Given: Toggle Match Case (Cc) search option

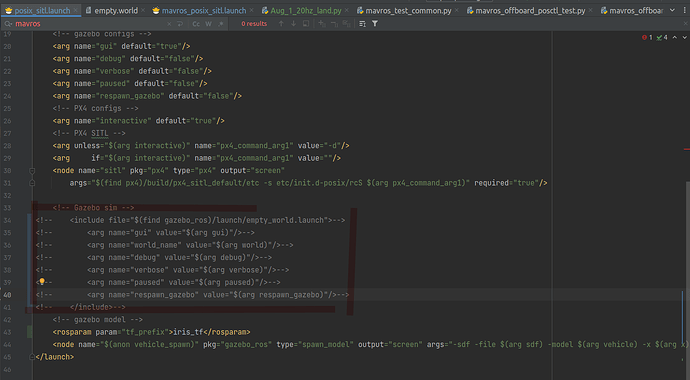Looking at the screenshot, I should click(196, 24).
